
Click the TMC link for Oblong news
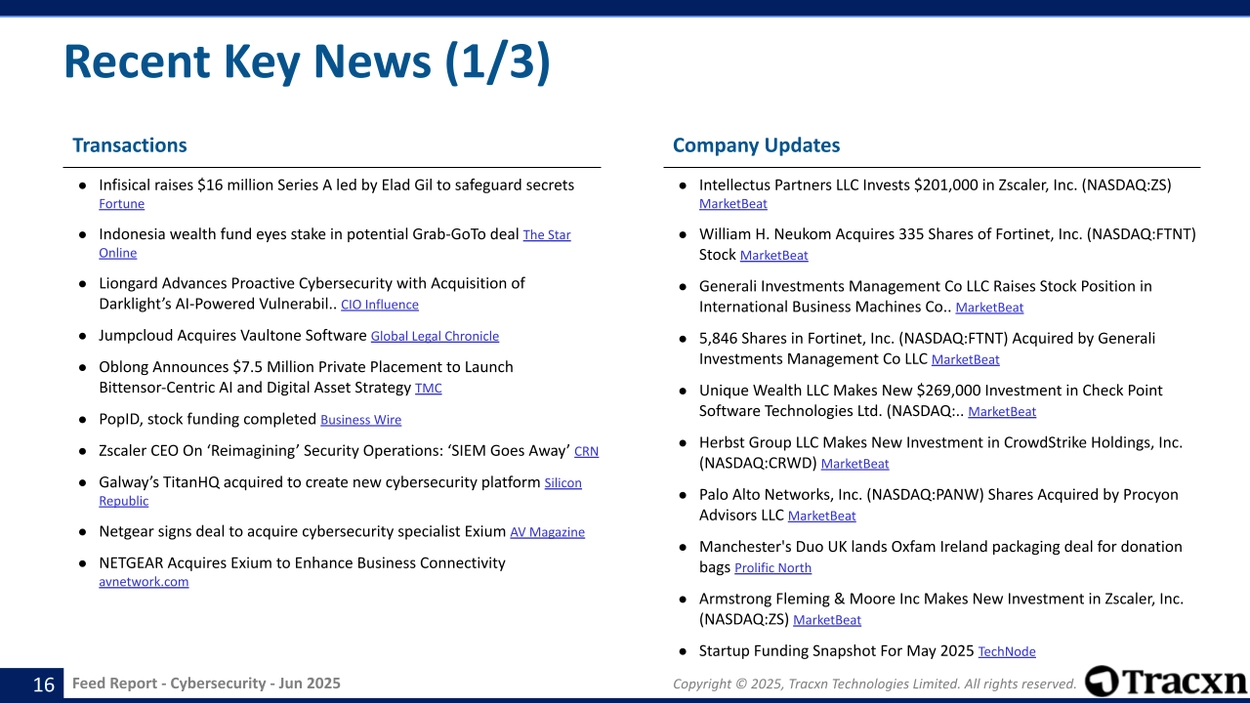(428, 388)
